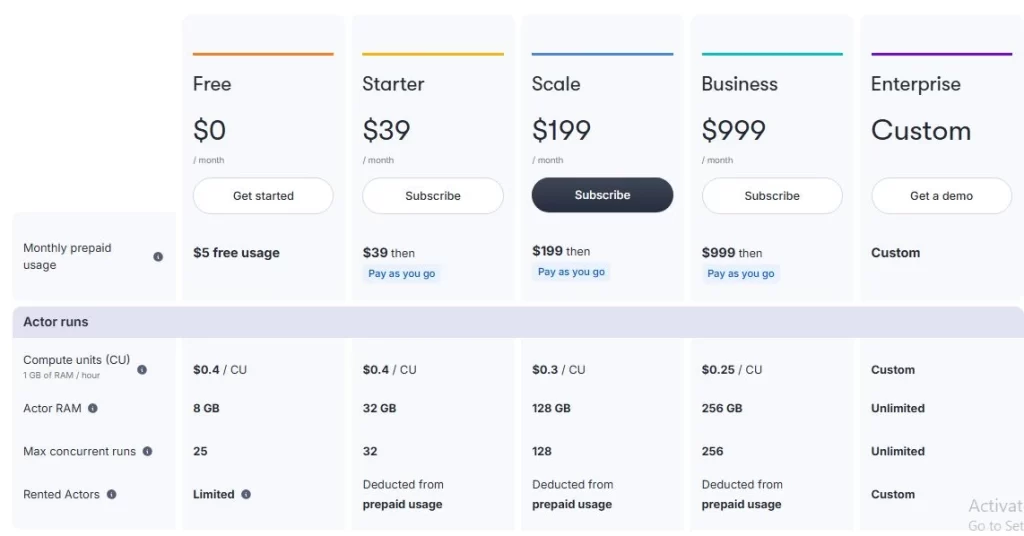Viewport: 1024px width, 536px height.
Task: Click Pay as you go under Scale
Action: [571, 272]
